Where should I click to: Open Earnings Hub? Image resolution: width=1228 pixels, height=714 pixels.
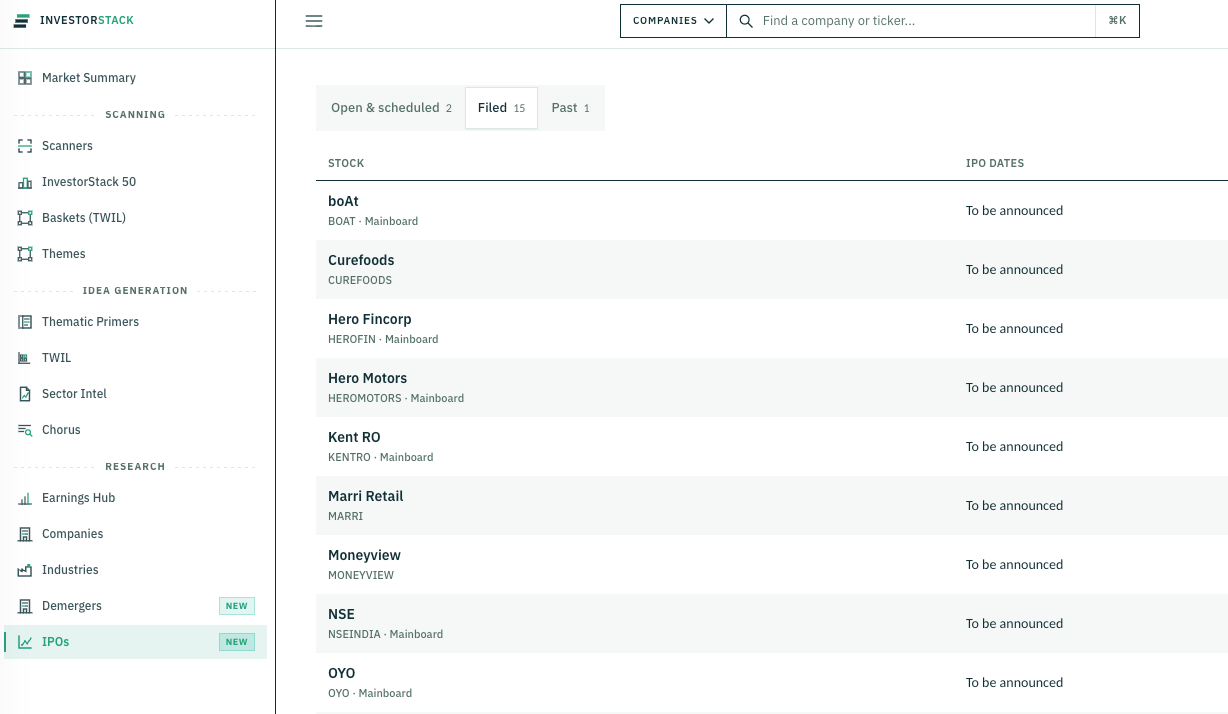coord(136,498)
